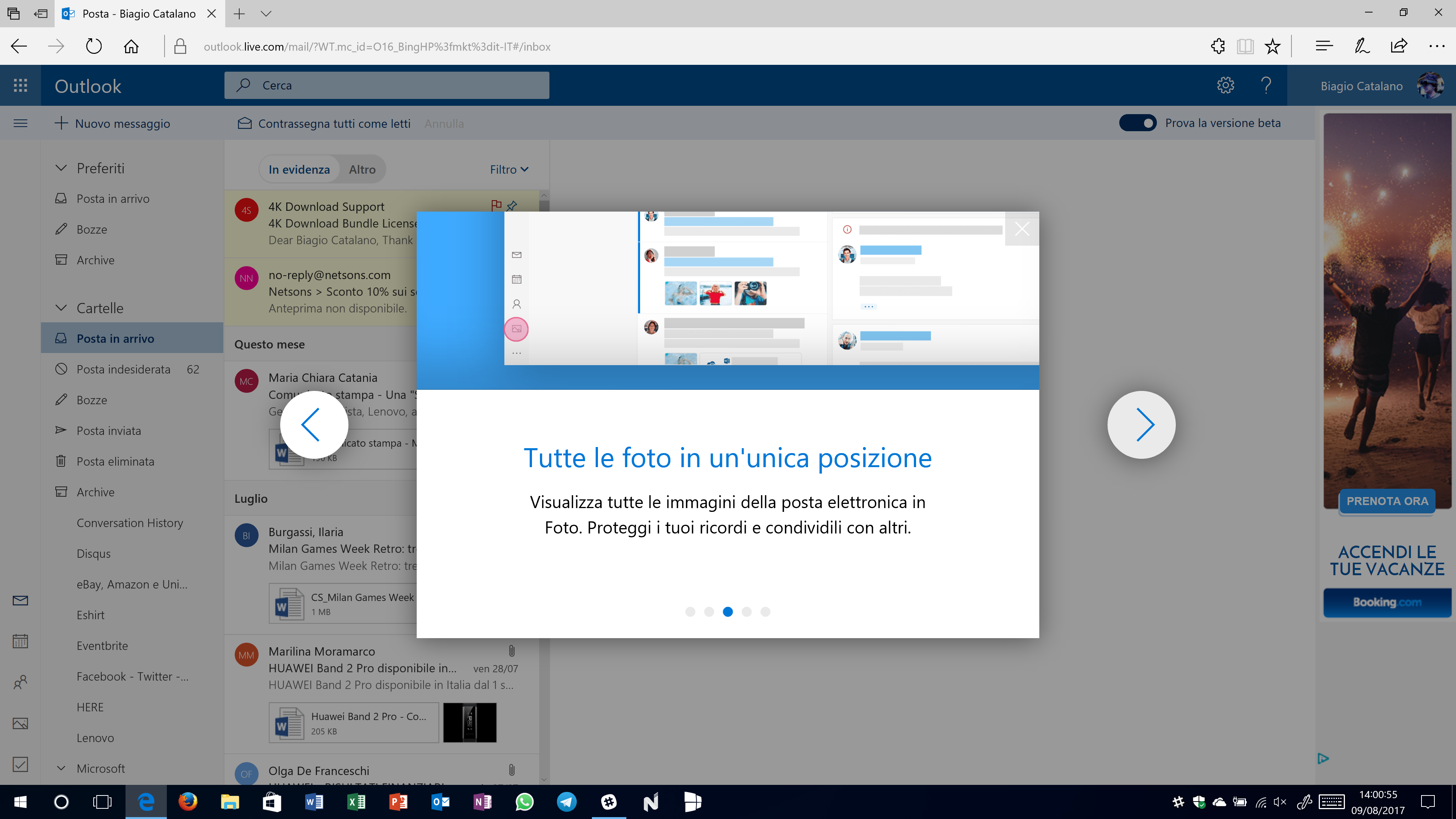
Task: Open Telegram from the taskbar
Action: [x=566, y=802]
